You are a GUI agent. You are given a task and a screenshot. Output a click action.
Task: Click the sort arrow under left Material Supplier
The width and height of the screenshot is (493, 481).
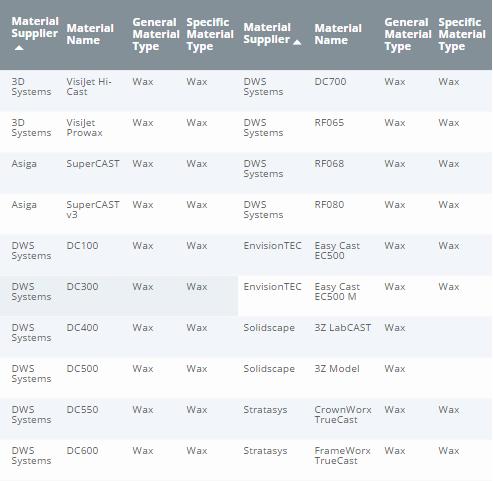pyautogui.click(x=19, y=48)
